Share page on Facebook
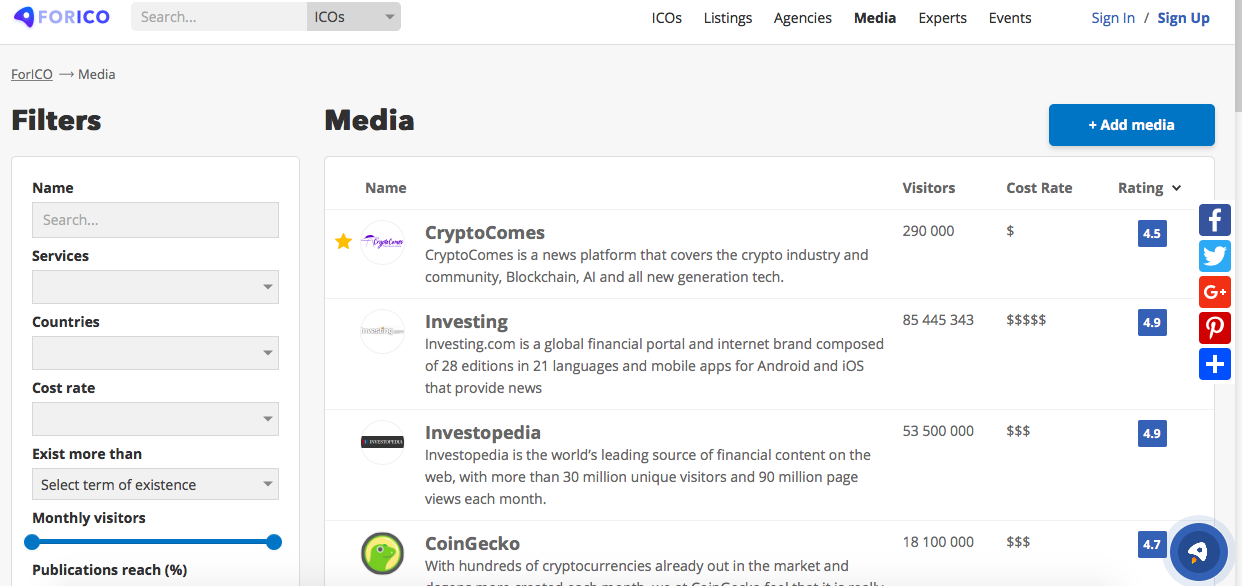The height and width of the screenshot is (586, 1242). click(1215, 220)
